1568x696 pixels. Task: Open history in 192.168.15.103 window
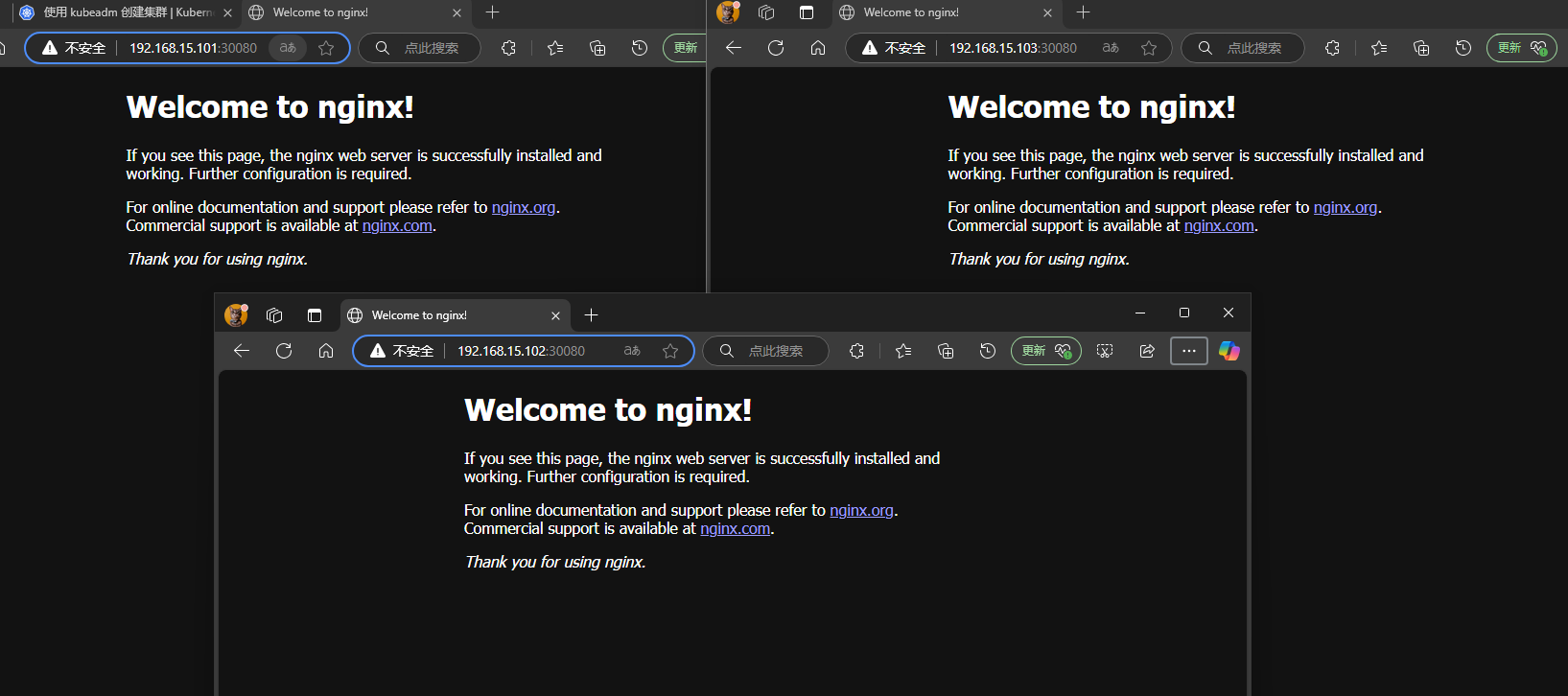(1463, 48)
